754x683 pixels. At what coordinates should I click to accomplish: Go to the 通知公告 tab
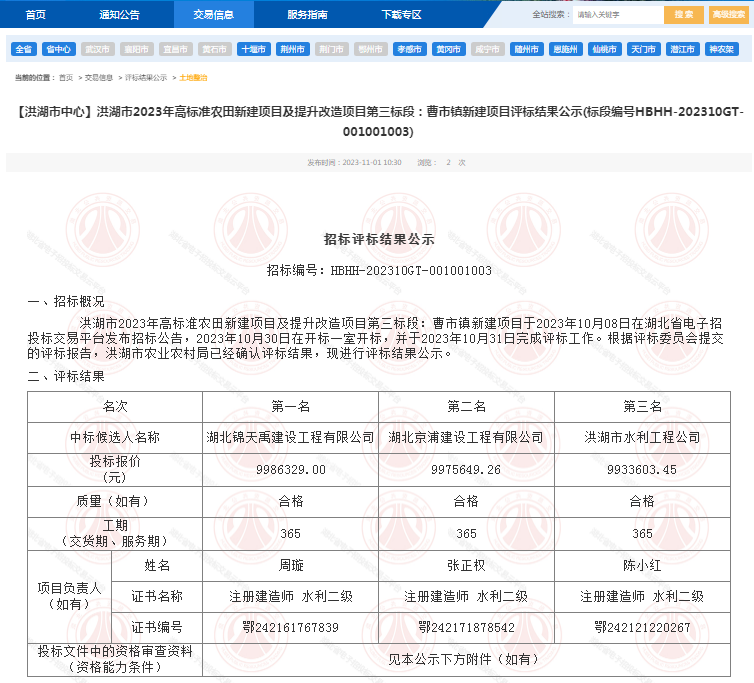[119, 15]
